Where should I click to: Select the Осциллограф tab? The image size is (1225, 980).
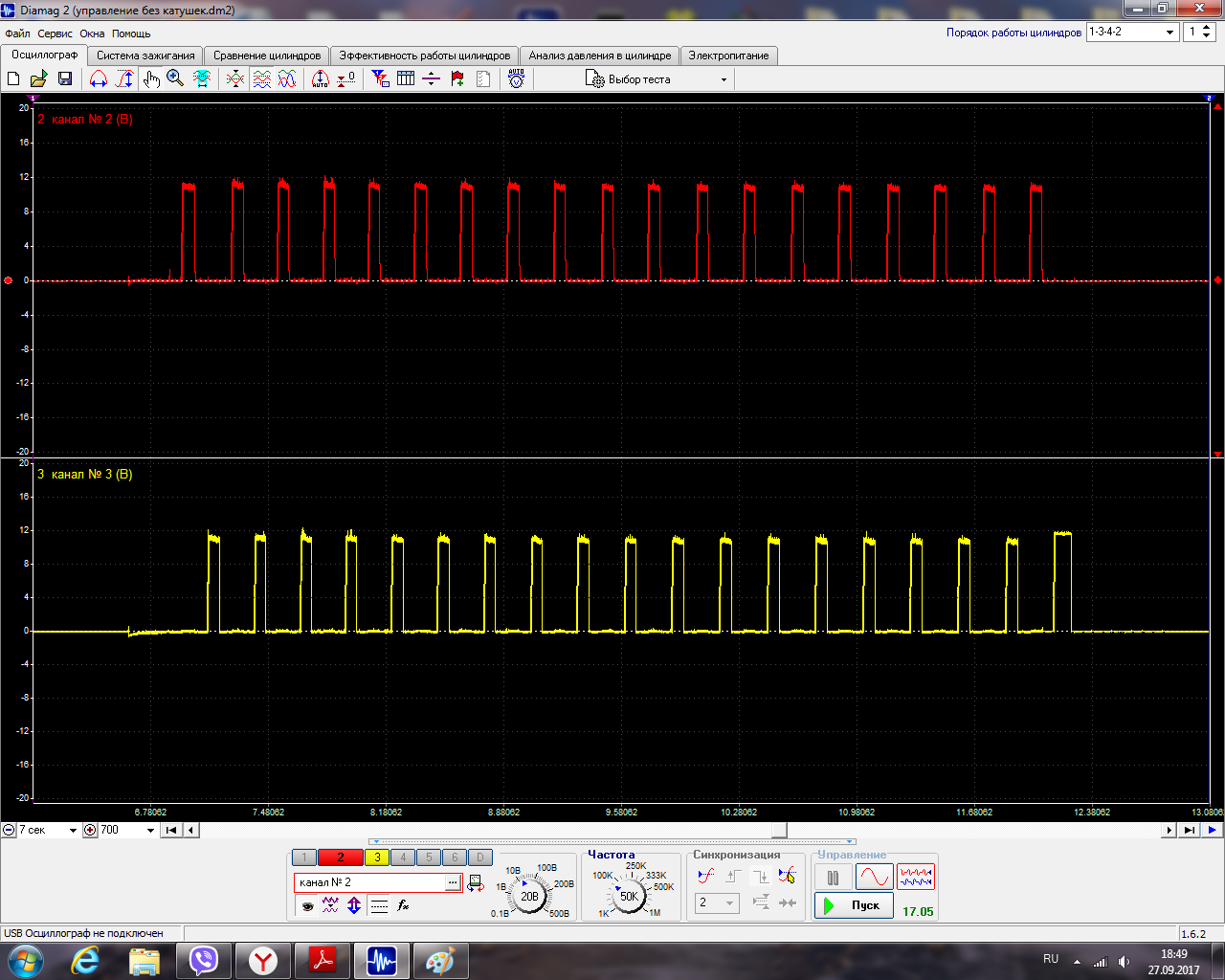44,55
